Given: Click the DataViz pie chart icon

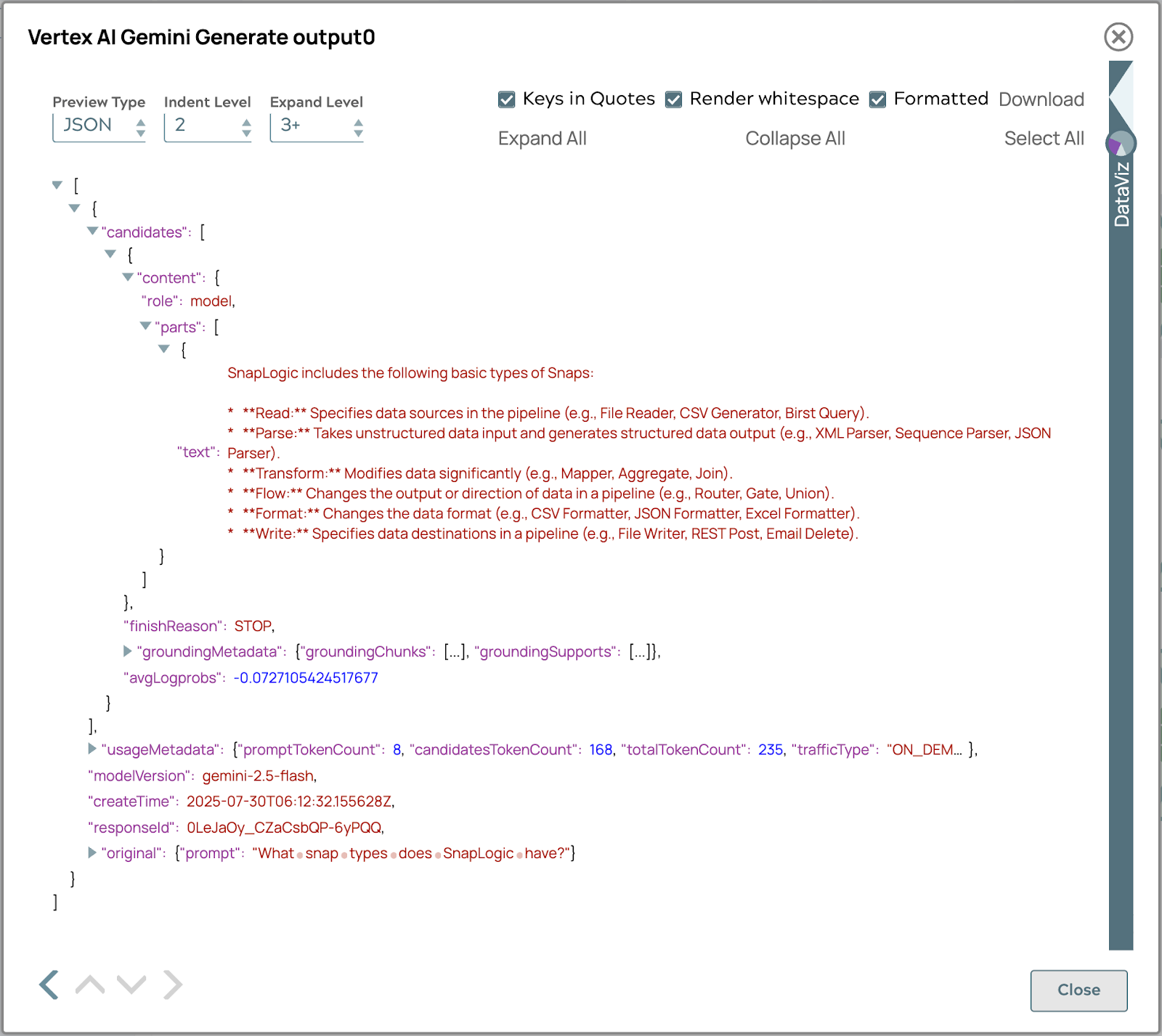Looking at the screenshot, I should tap(1121, 144).
